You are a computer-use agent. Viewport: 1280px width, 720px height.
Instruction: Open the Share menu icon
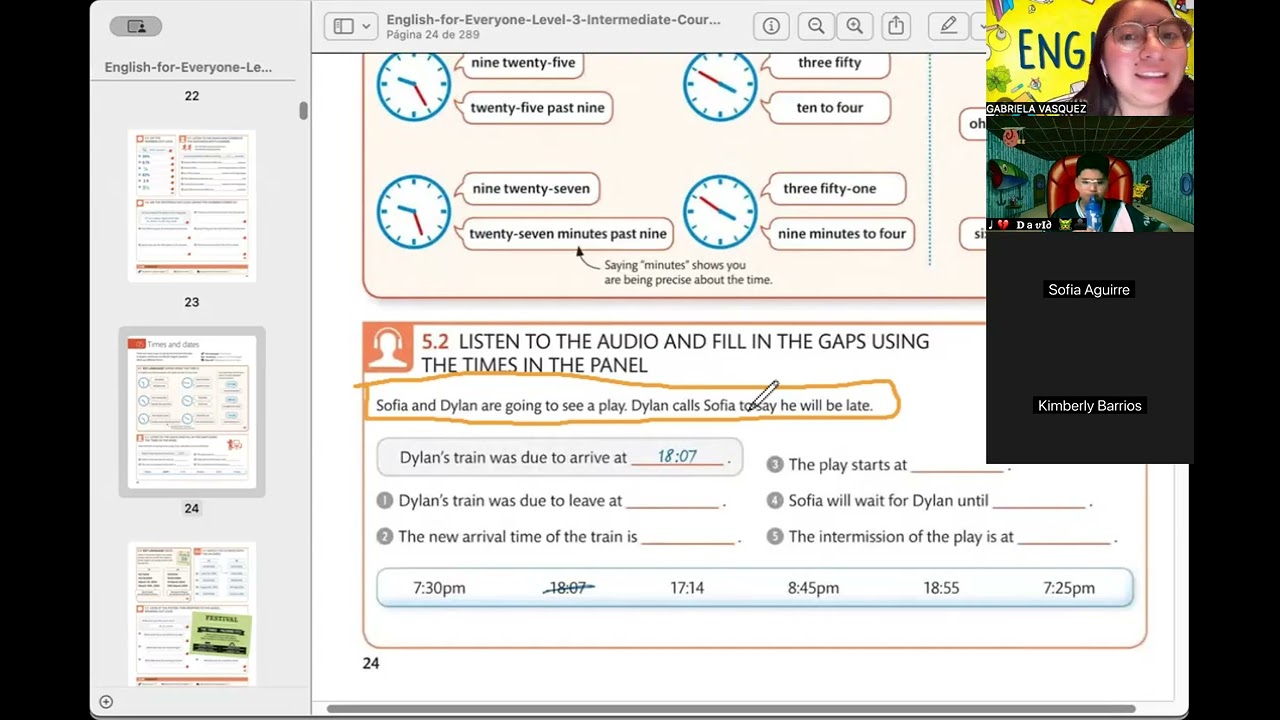[896, 26]
